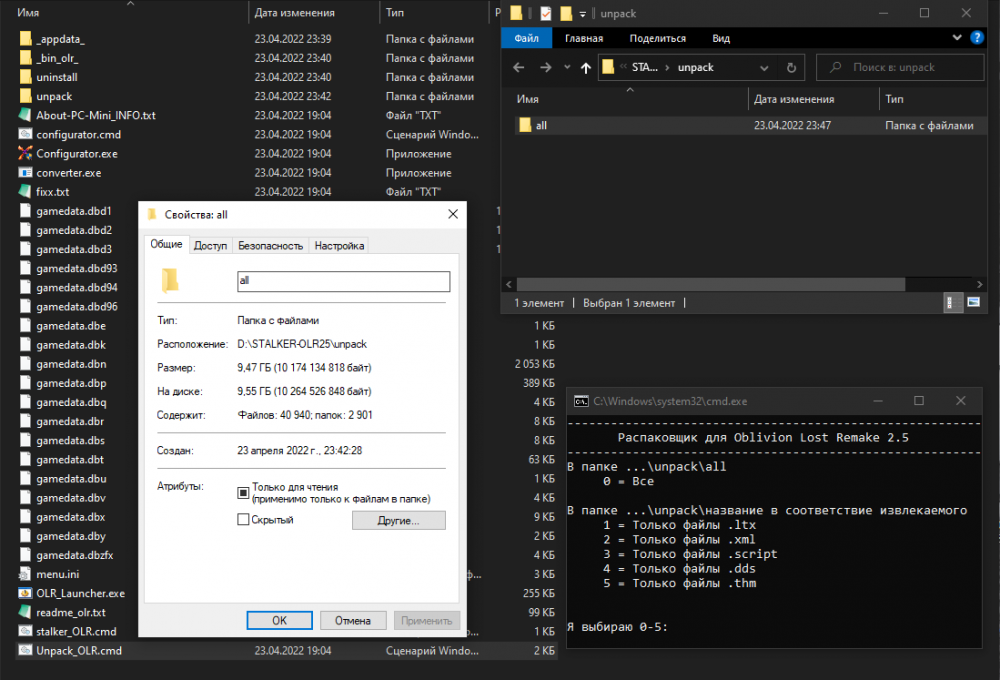Toggle the 'Только для чтения' checkbox
This screenshot has width=1000, height=680.
243,492
